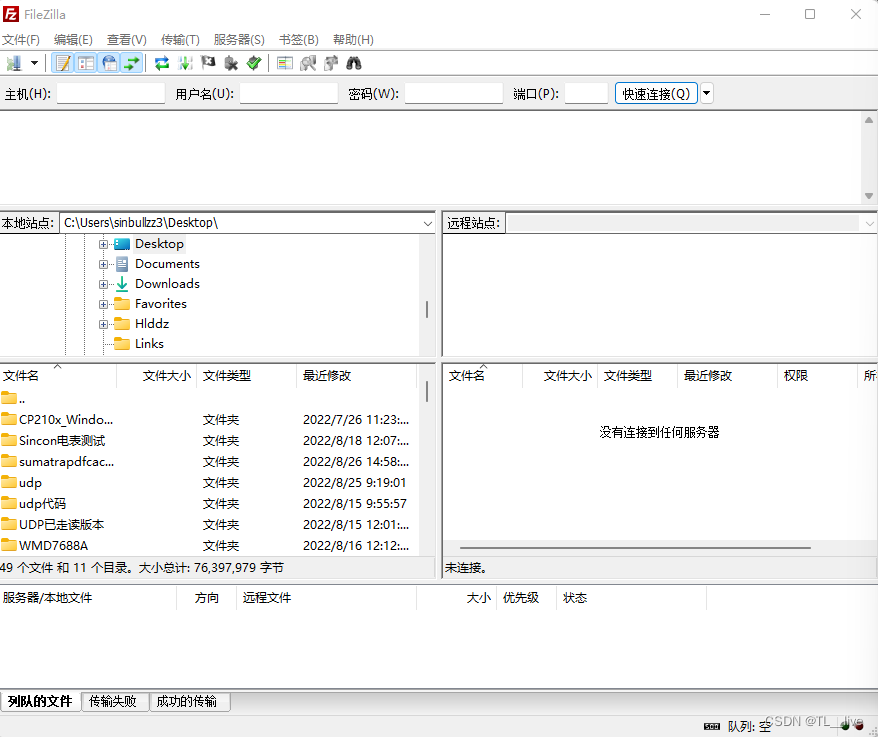Toggle processing of the transfer queue
This screenshot has height=737, width=878.
(185, 63)
